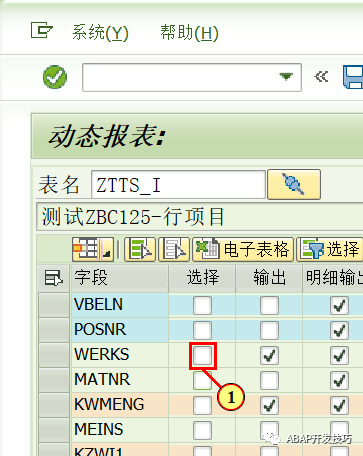Click the KWMENG field name cell

120,405
